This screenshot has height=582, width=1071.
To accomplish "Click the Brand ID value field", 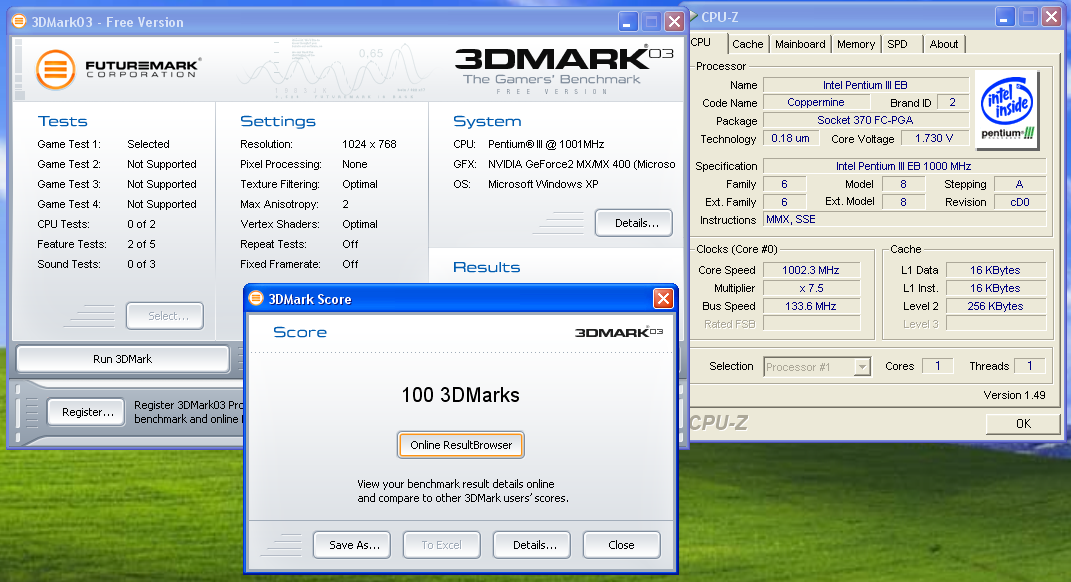I will (x=953, y=102).
